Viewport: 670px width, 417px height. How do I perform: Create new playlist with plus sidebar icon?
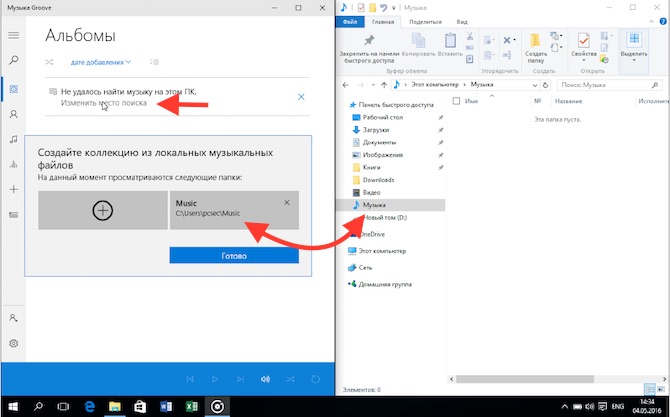coord(14,189)
